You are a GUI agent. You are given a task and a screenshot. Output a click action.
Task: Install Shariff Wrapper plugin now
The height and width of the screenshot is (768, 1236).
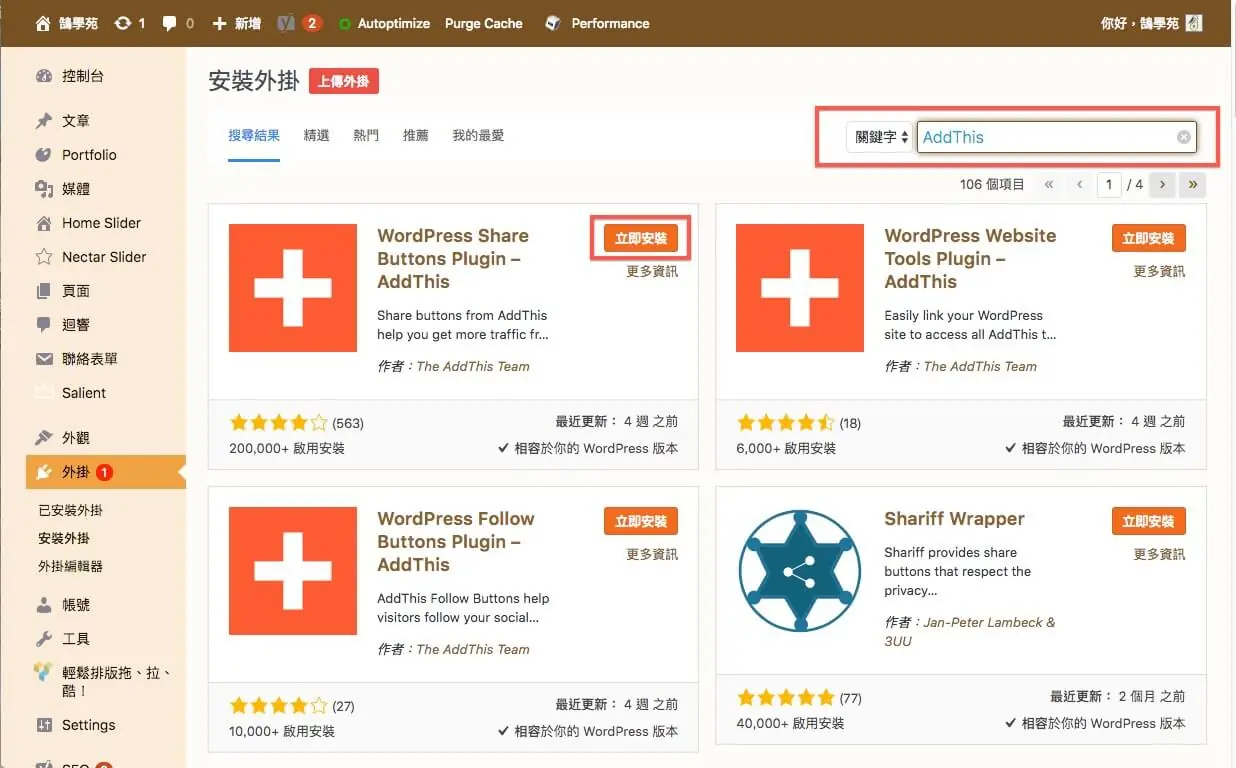coord(1148,521)
